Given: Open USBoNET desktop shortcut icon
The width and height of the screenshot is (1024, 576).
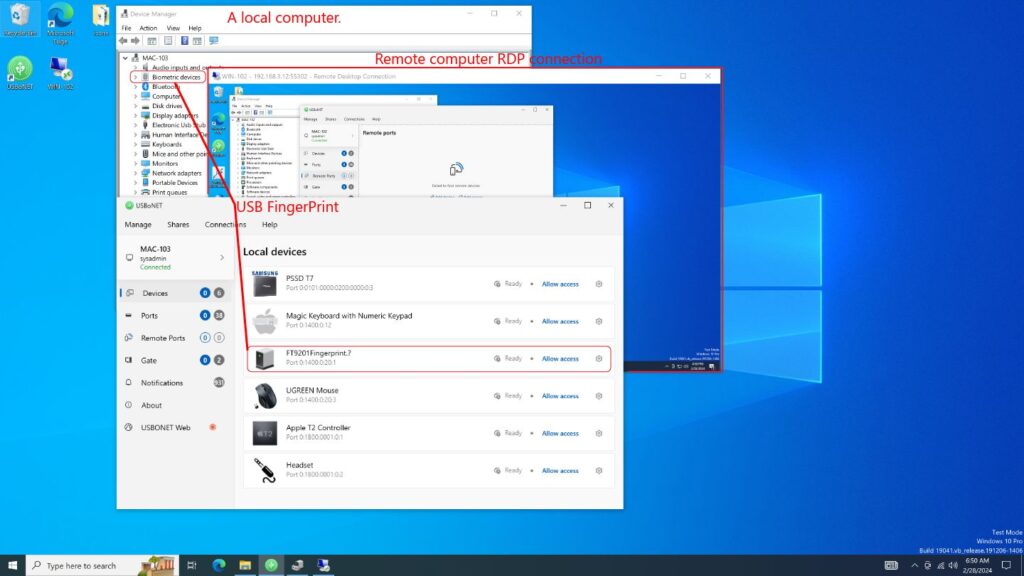Looking at the screenshot, I should click(x=19, y=72).
